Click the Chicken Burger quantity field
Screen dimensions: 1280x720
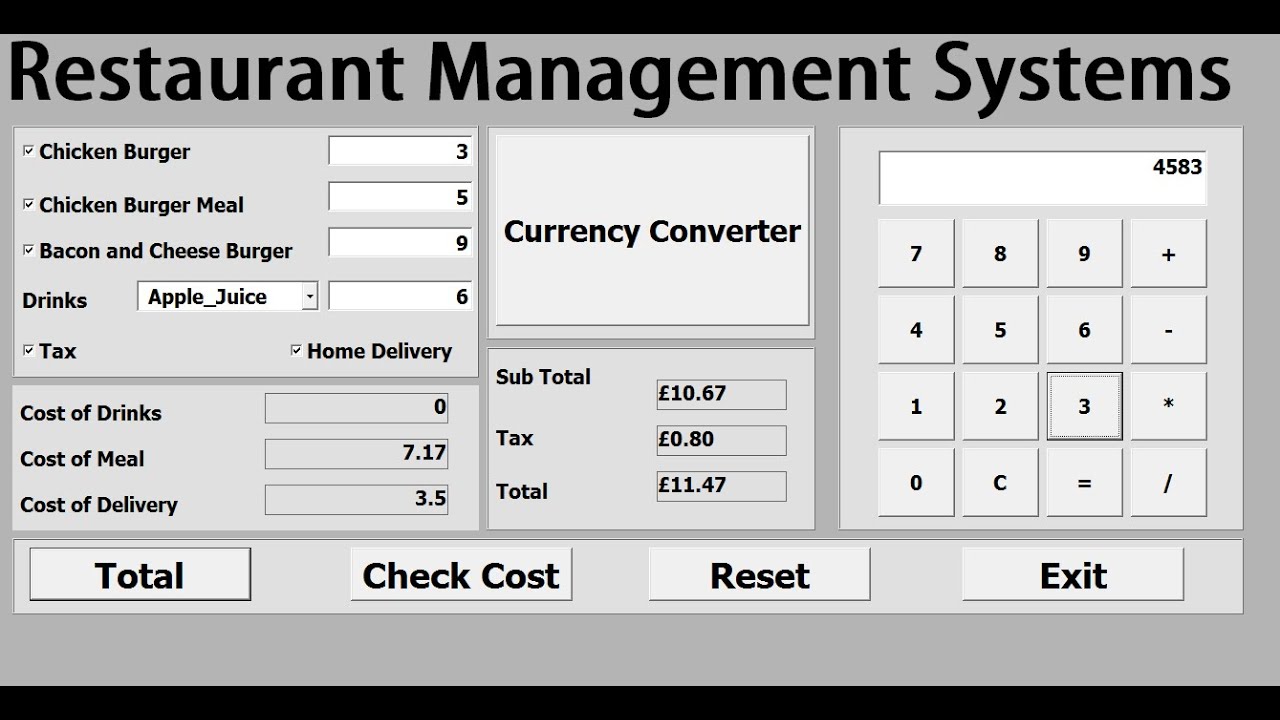[400, 151]
